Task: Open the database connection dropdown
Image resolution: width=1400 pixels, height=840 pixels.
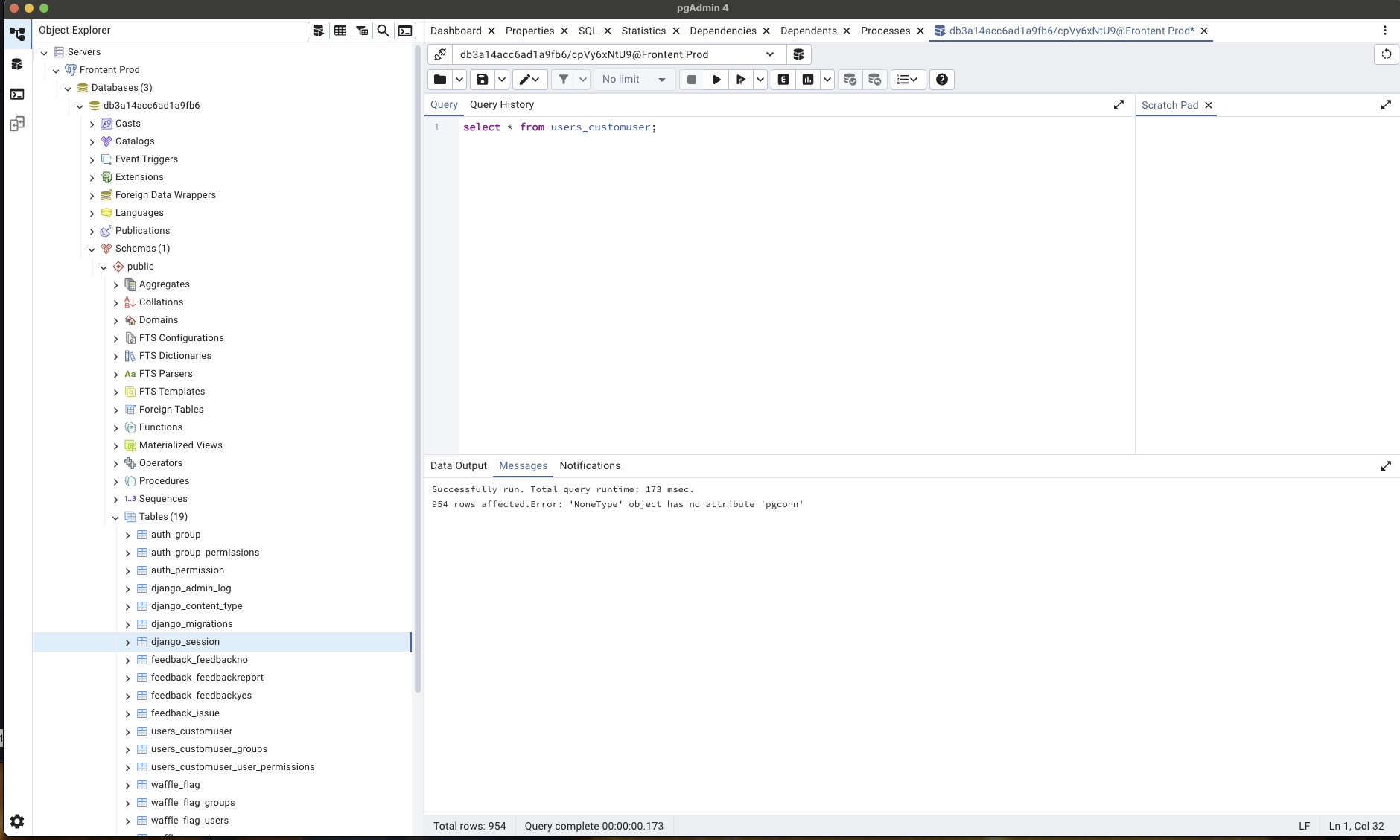Action: [x=770, y=54]
